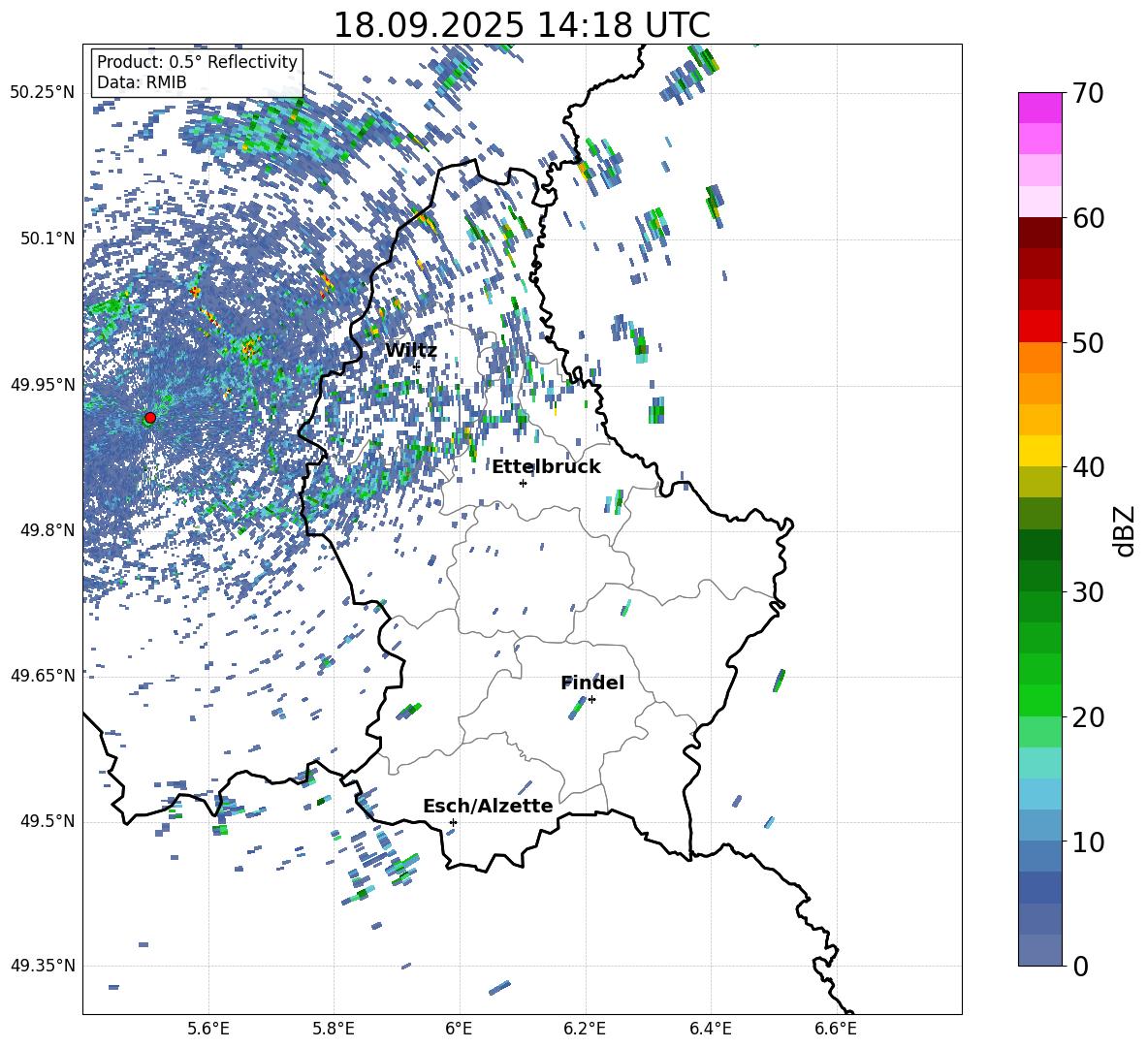
Task: Click the Product: 0.5° Reflectivity text
Action: point(197,62)
